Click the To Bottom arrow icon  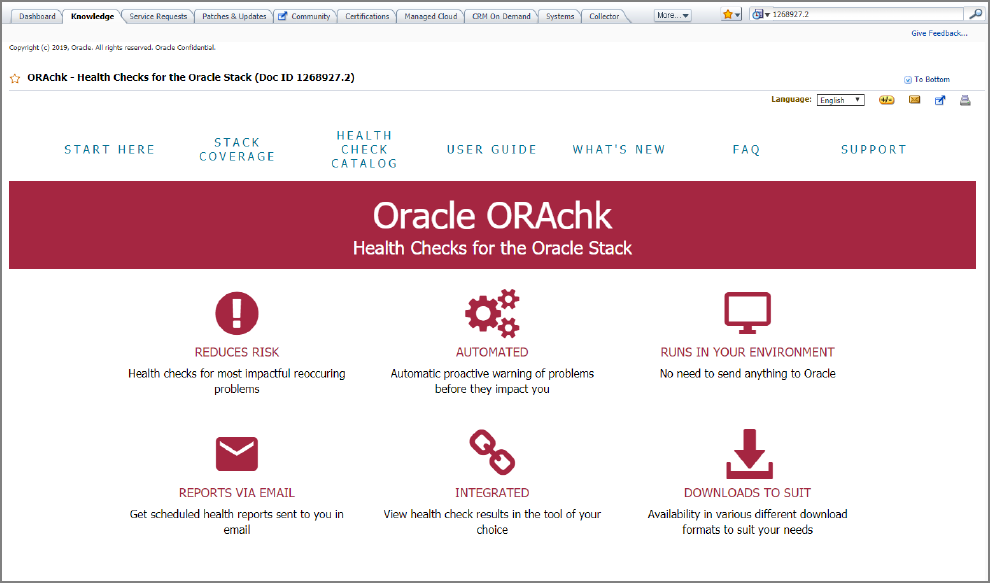pyautogui.click(x=908, y=80)
